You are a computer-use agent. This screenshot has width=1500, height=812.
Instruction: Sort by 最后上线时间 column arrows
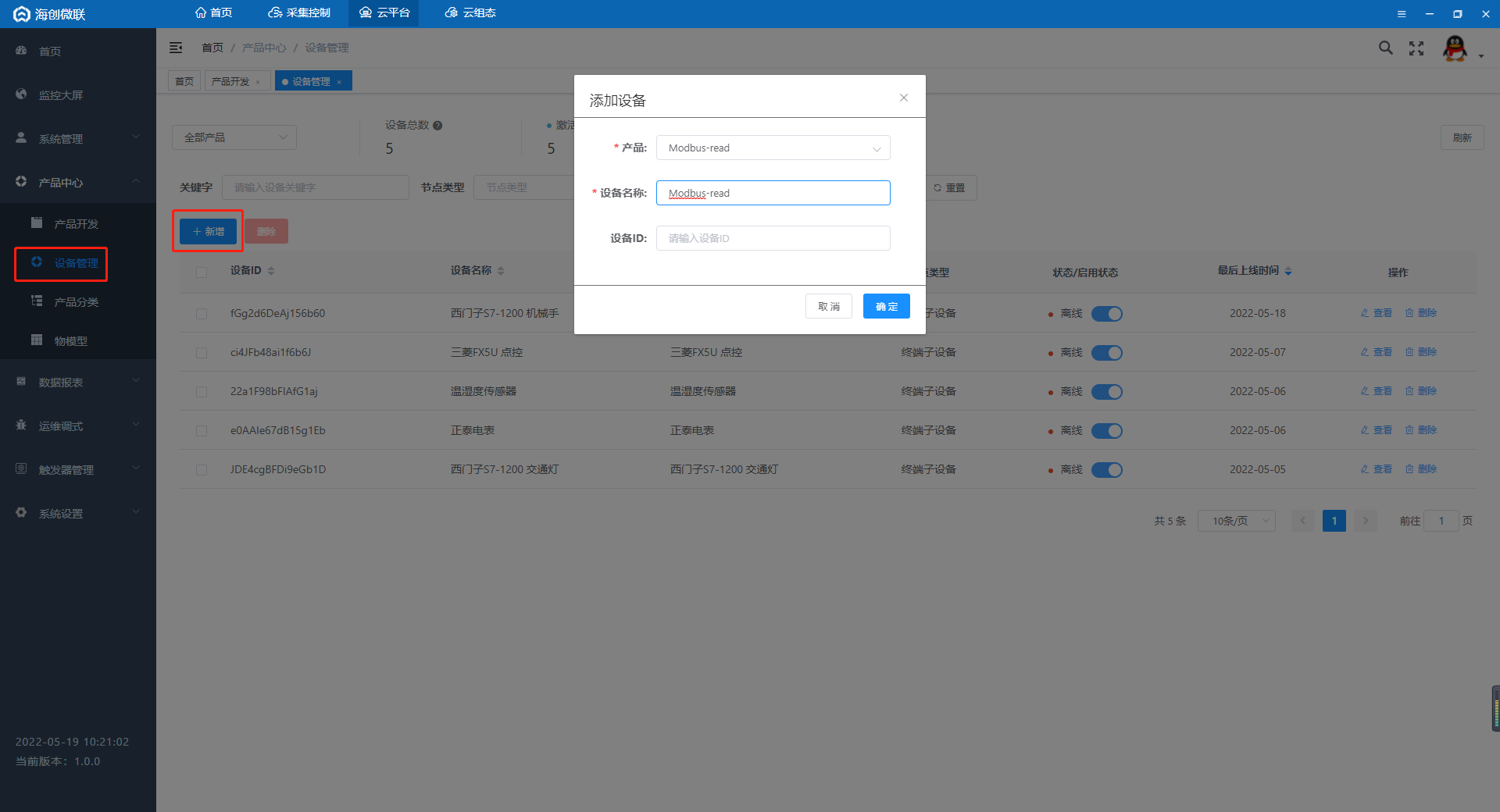click(1288, 271)
